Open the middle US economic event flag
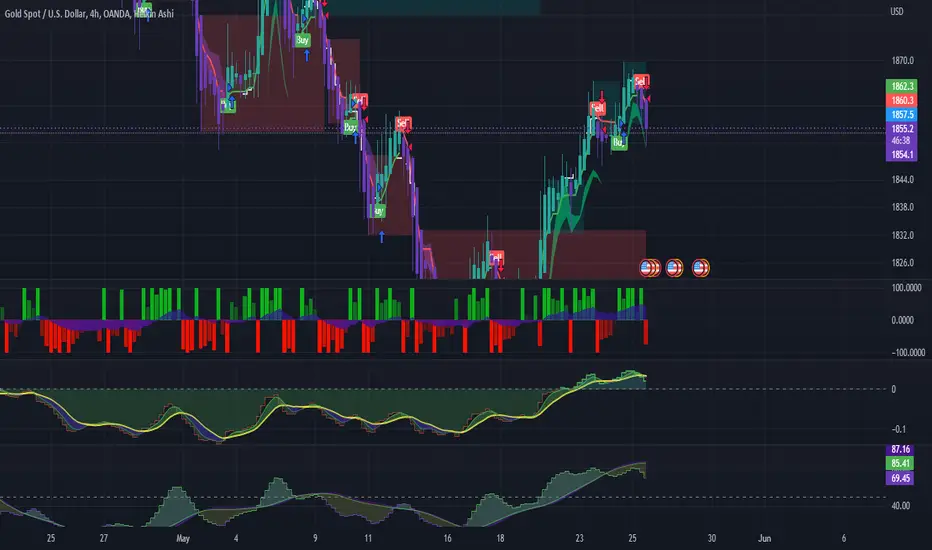932x550 pixels. [674, 268]
